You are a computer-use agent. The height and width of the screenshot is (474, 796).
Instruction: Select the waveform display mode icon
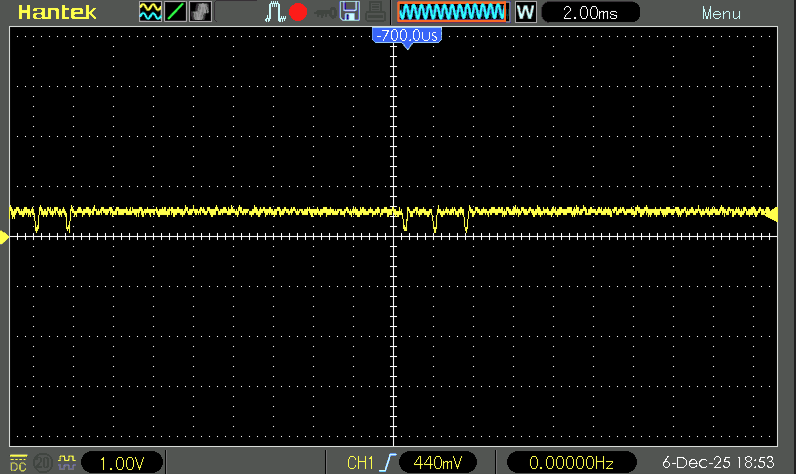150,13
